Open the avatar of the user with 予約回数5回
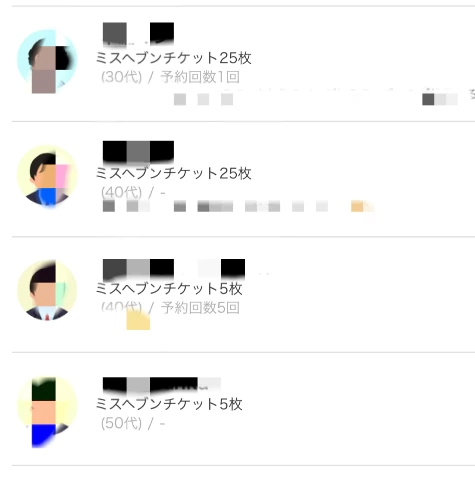475x480 pixels. point(47,290)
